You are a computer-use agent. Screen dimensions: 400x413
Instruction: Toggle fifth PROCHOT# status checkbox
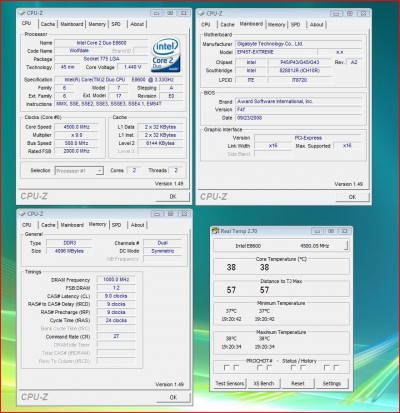(293, 367)
